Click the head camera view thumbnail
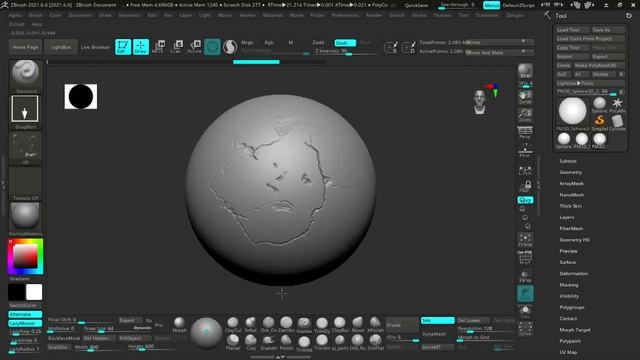 click(480, 102)
